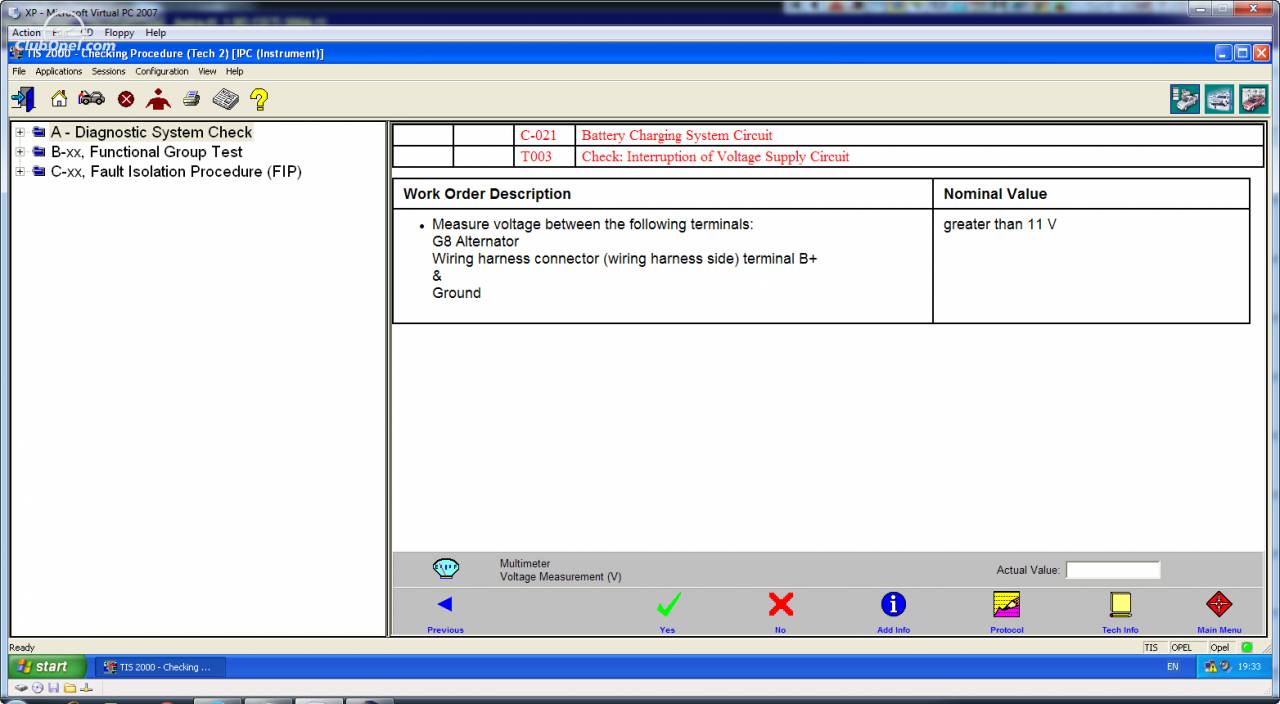Expand A - Diagnostic System Check node
Viewport: 1280px width, 704px height.
coord(20,132)
